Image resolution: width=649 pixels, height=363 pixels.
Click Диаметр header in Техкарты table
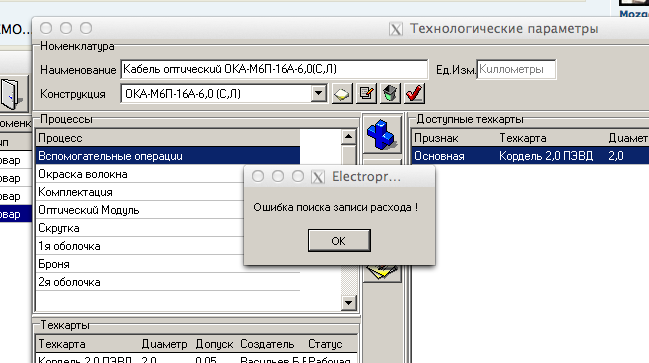tap(164, 344)
